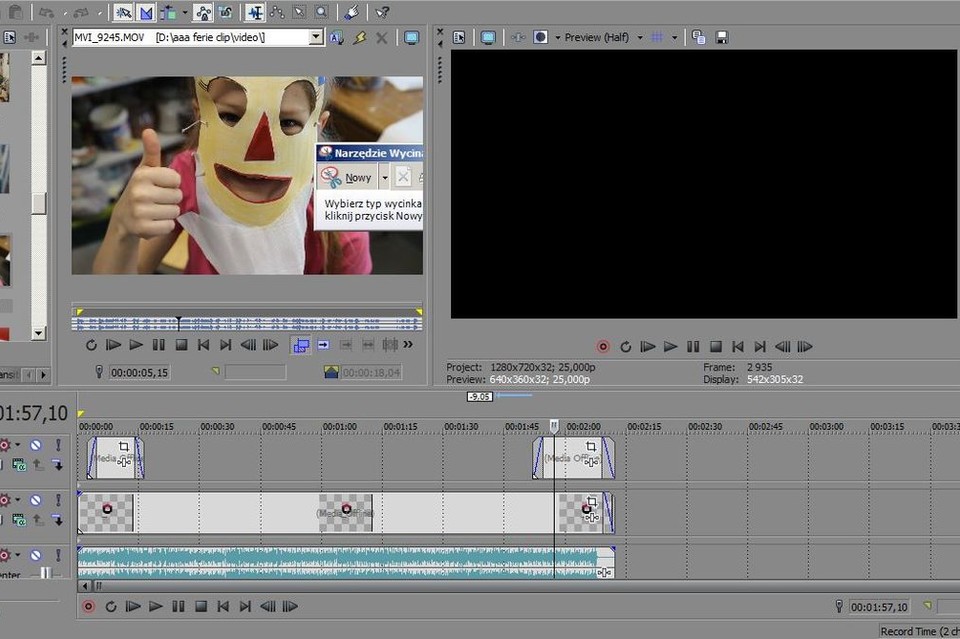Copy preview snapshot to clipboard

[x=699, y=37]
